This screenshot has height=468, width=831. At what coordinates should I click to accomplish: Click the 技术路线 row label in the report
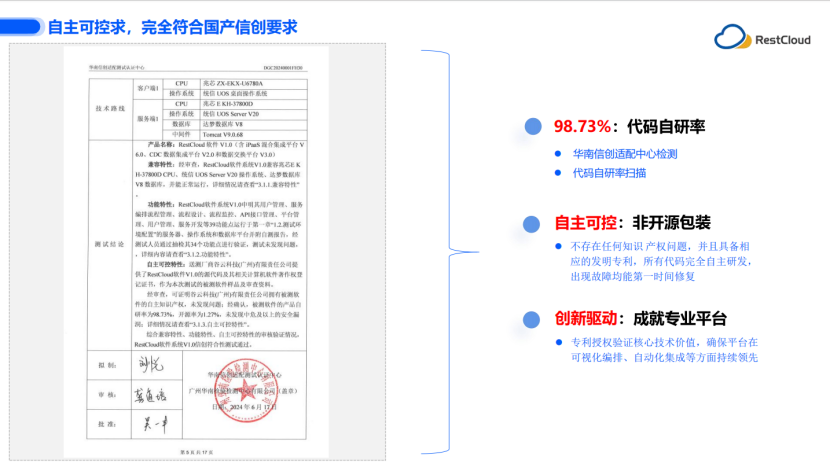pos(109,107)
